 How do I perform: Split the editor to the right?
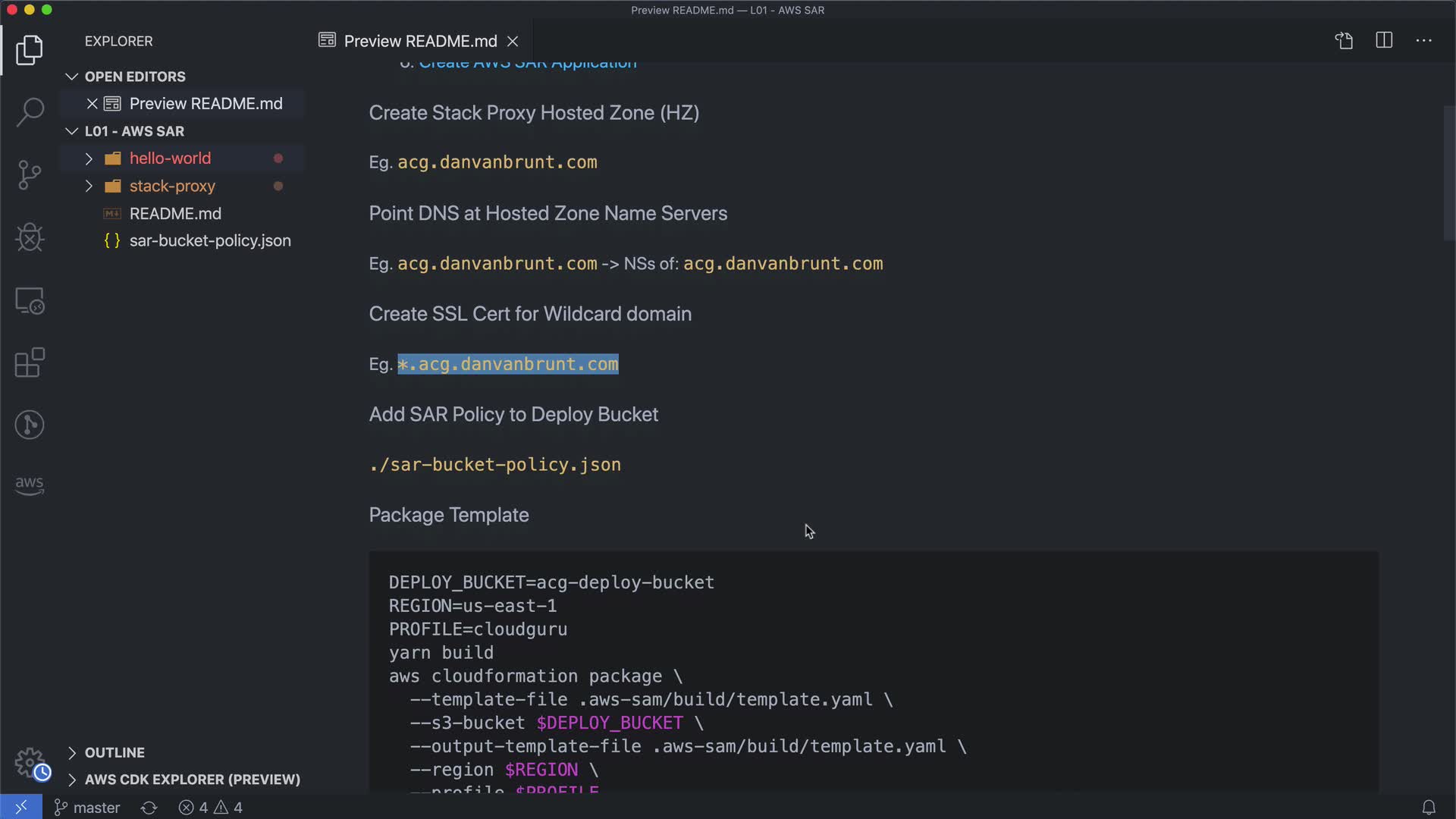(x=1384, y=41)
